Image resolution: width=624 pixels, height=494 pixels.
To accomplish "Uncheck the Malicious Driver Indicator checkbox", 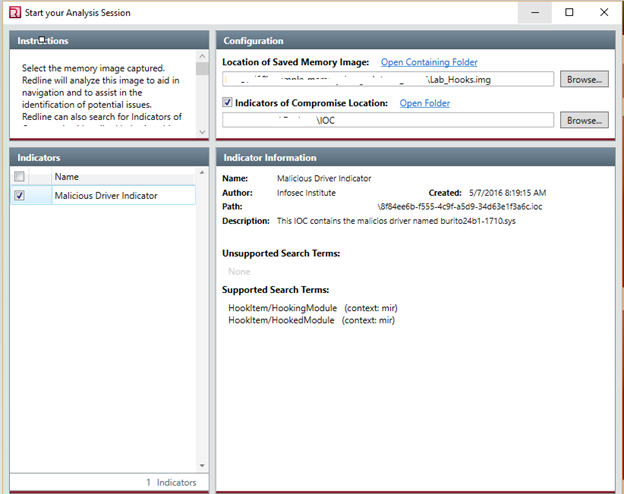I will 20,196.
